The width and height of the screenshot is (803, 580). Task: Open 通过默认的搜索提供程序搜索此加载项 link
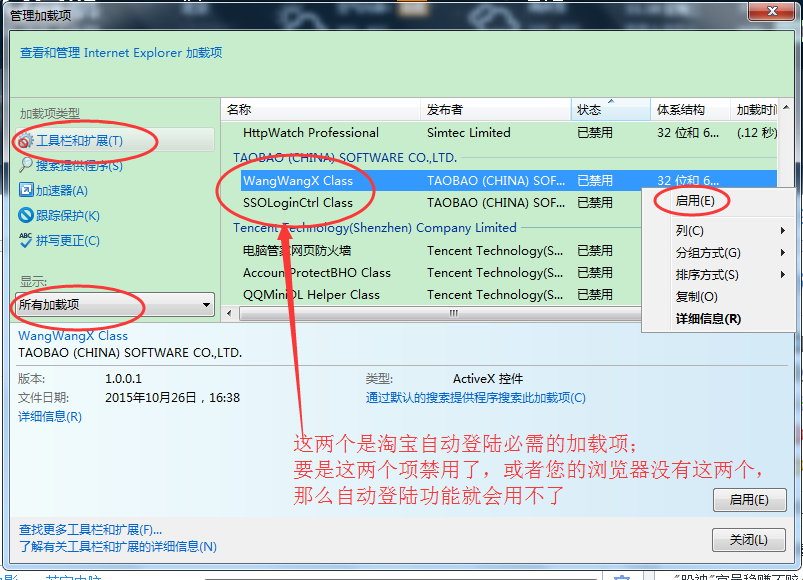475,398
